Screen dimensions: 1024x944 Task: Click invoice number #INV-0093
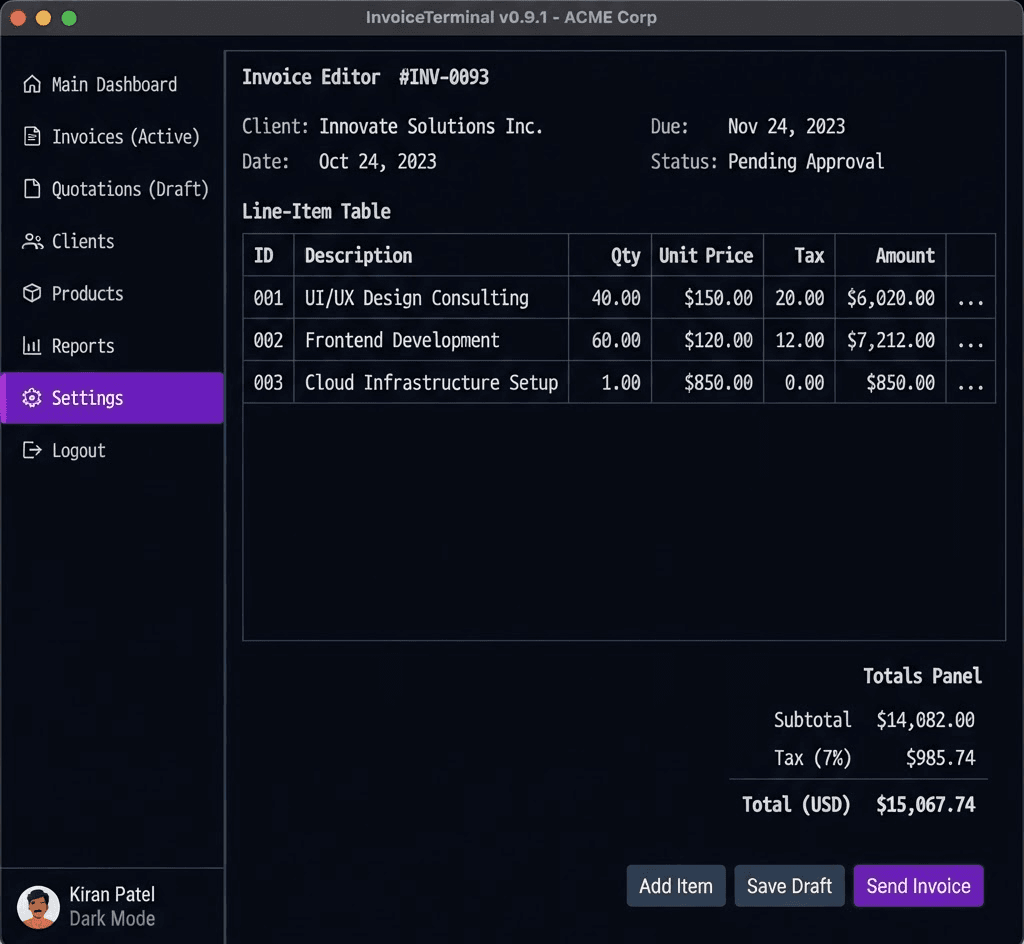(444, 77)
